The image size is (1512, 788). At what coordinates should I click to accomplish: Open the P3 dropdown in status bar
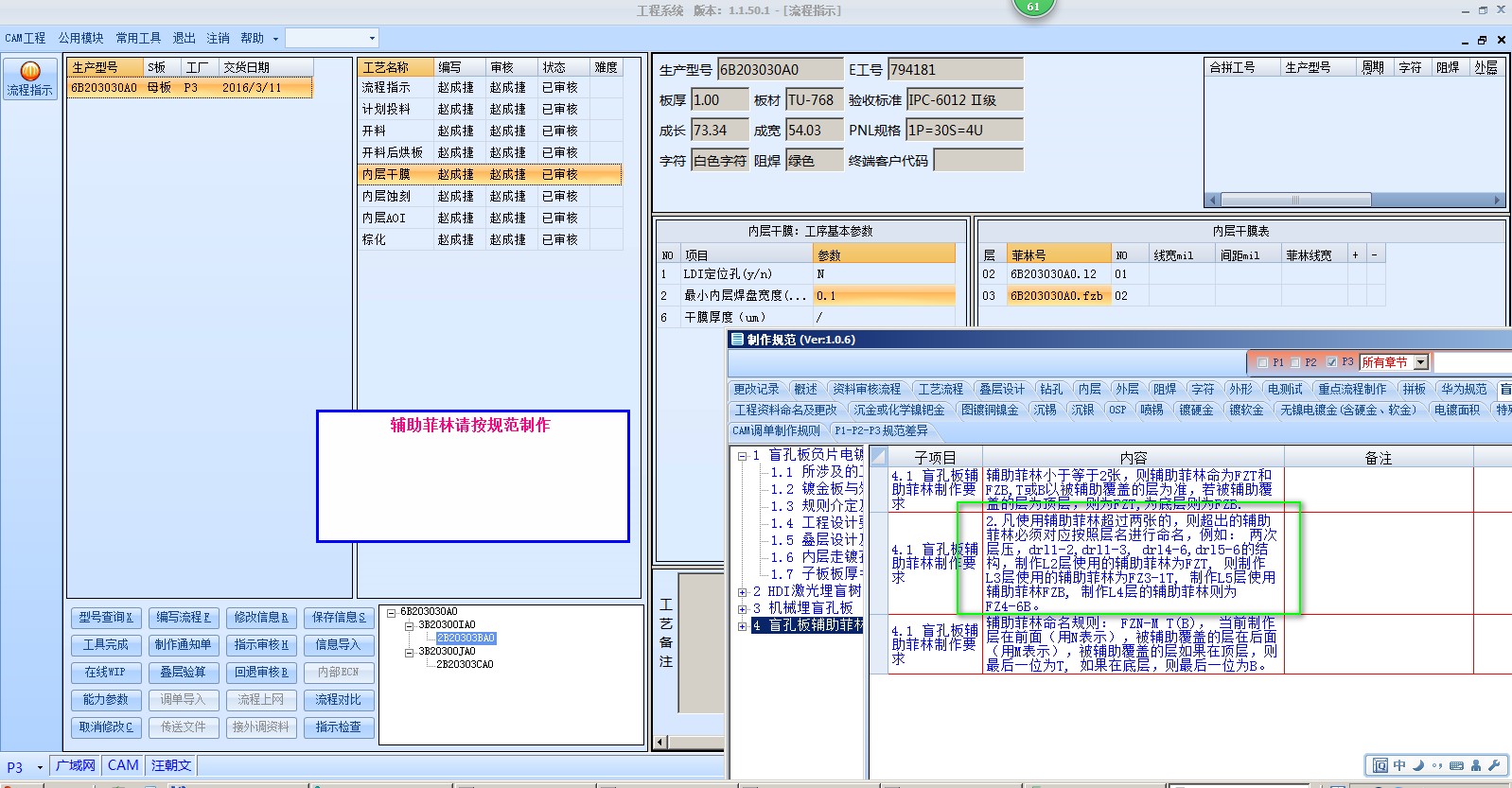(x=40, y=767)
